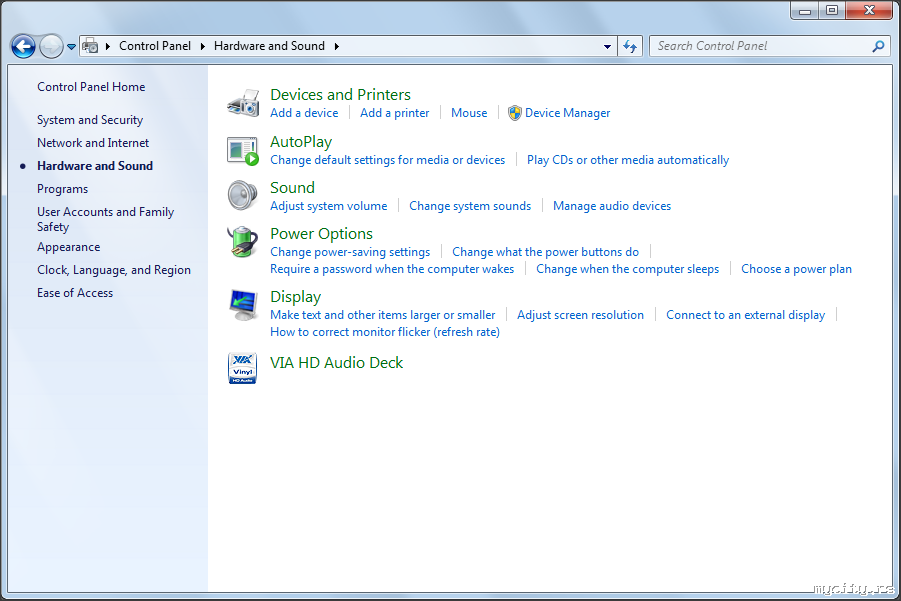Expand the arrow after Hardware and Sound breadcrumb
The width and height of the screenshot is (901, 601).
click(337, 46)
